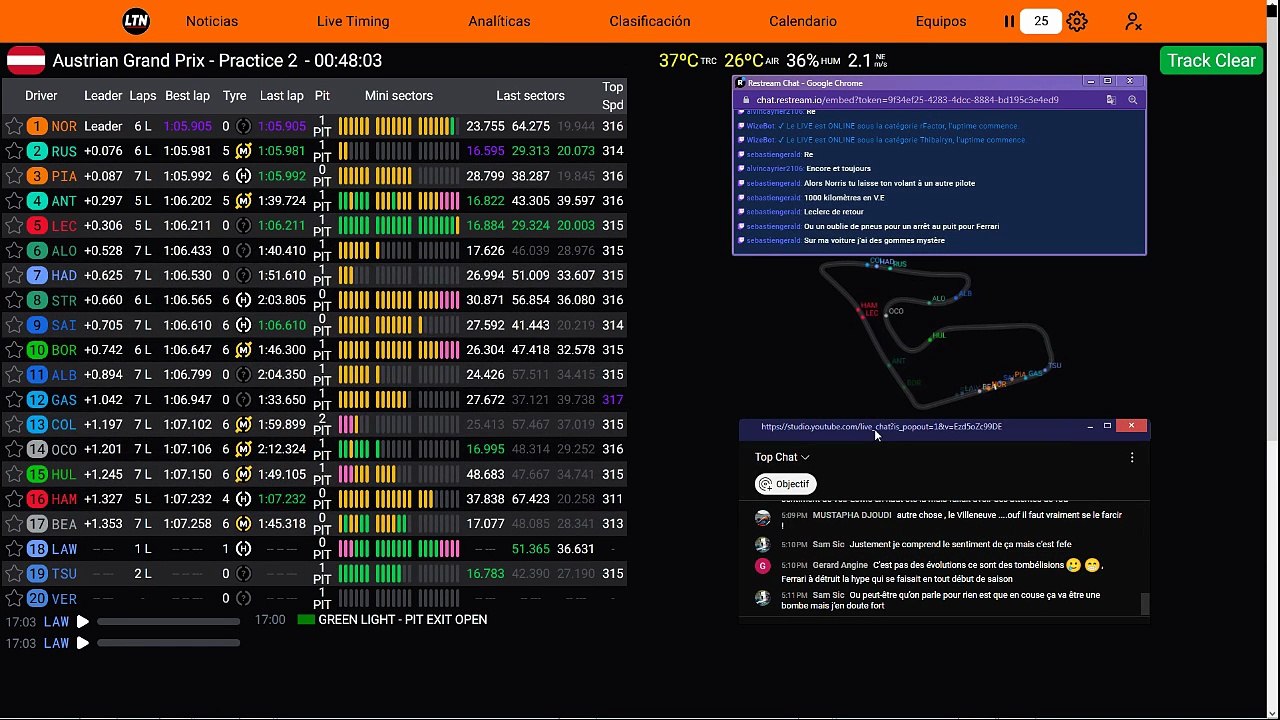Viewport: 1280px width, 720px height.
Task: Select driver name SAI
Action: tap(64, 325)
